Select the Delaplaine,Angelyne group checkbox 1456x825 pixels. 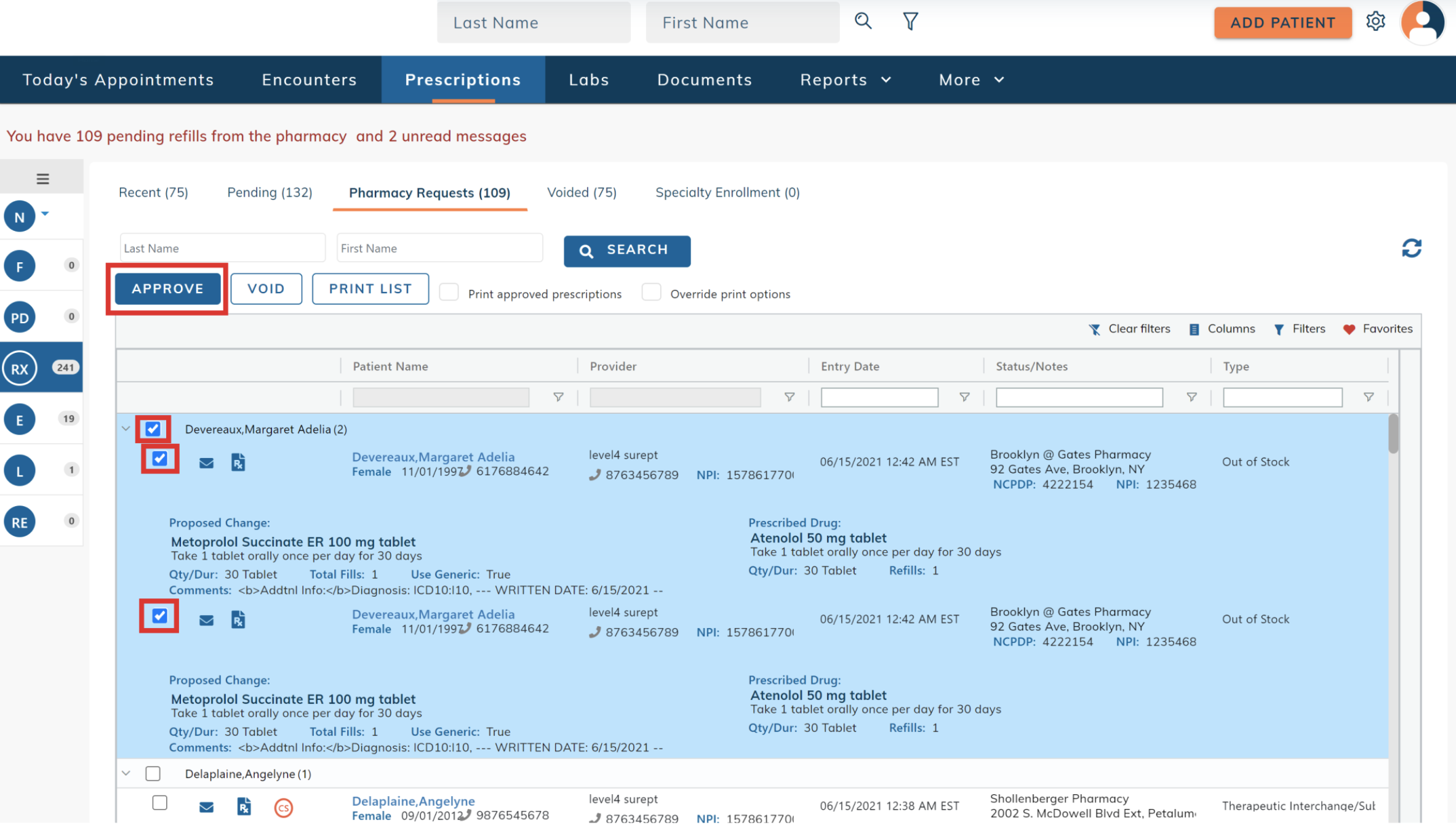153,773
